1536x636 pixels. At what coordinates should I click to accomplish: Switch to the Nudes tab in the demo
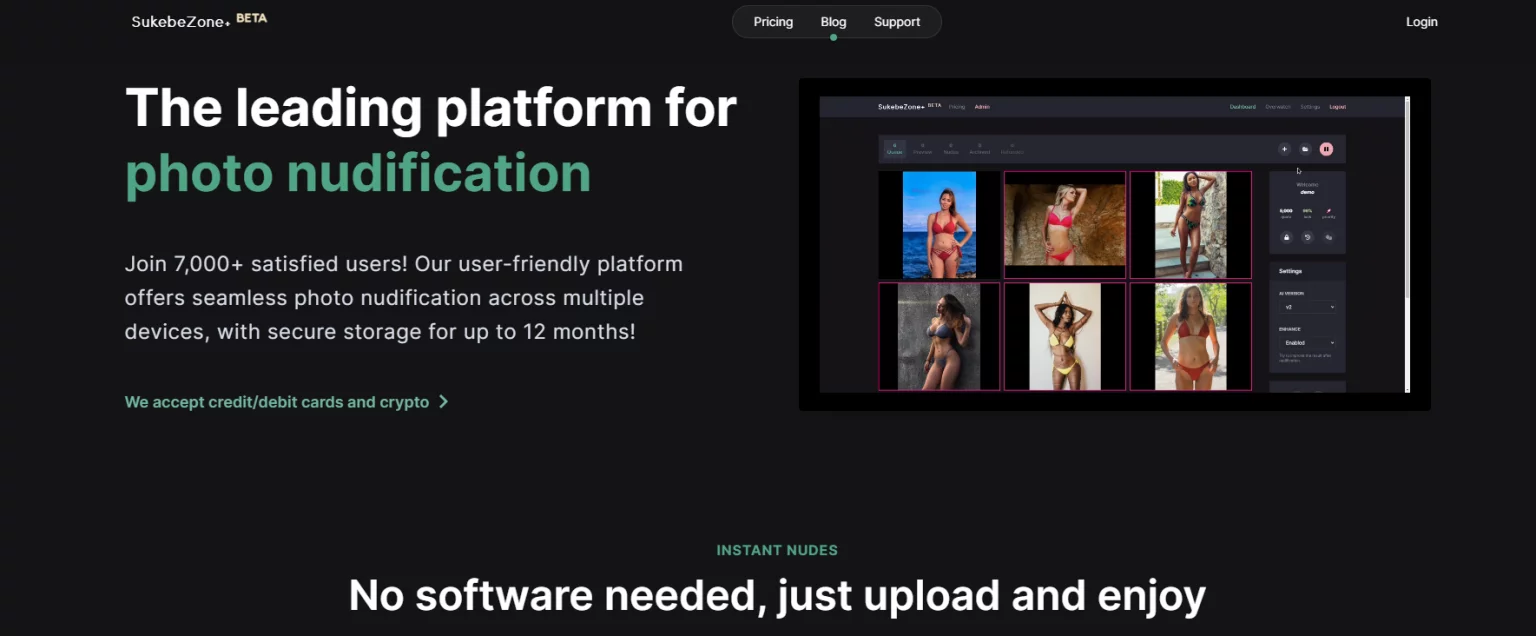click(950, 149)
